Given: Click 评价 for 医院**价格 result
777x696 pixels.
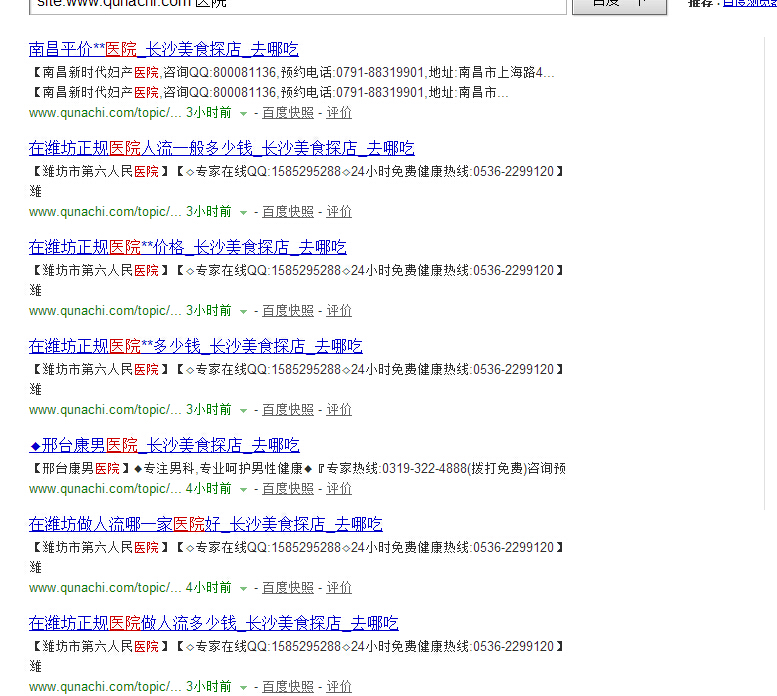Looking at the screenshot, I should tap(339, 311).
